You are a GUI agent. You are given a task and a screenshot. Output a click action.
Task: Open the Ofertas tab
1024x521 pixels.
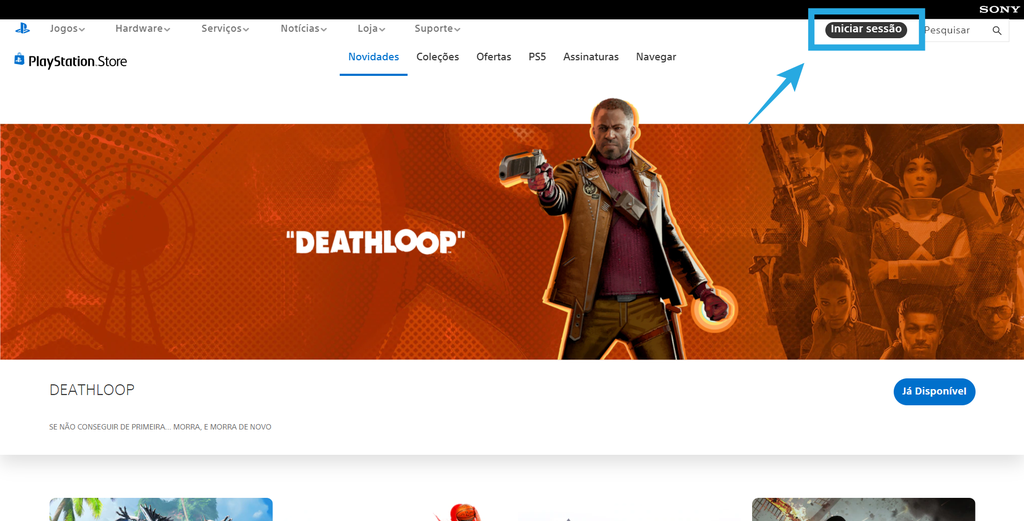(494, 57)
